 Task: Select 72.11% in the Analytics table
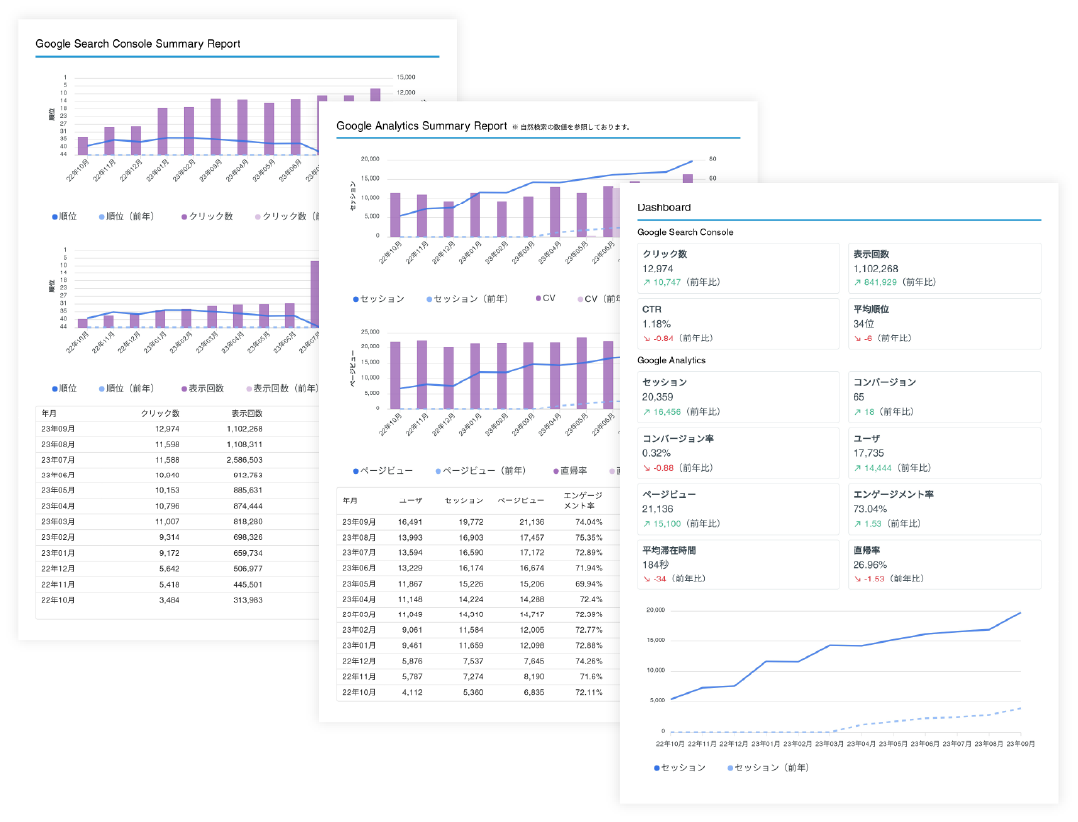pyautogui.click(x=588, y=693)
